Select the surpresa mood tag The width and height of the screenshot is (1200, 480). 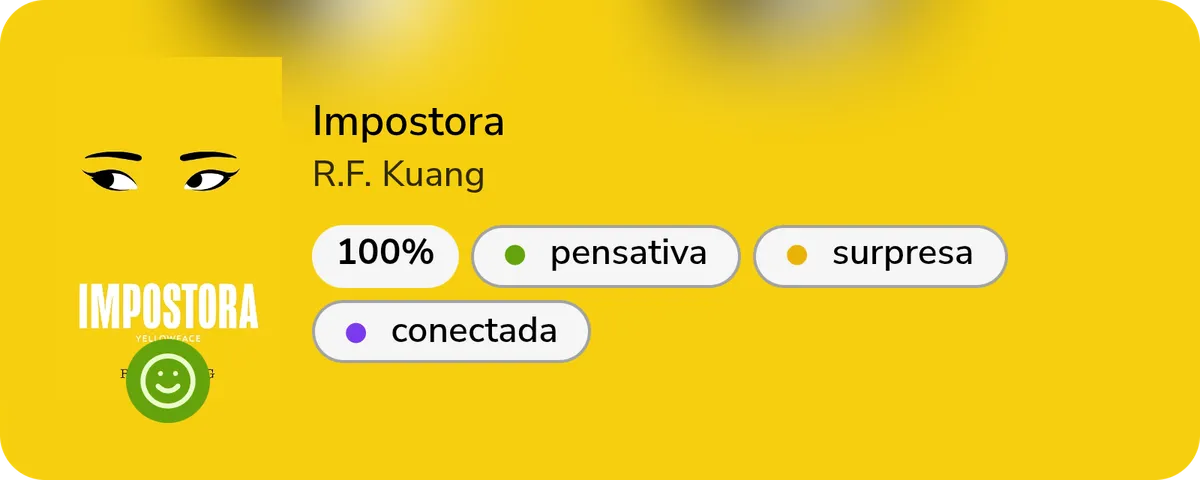[x=880, y=256]
